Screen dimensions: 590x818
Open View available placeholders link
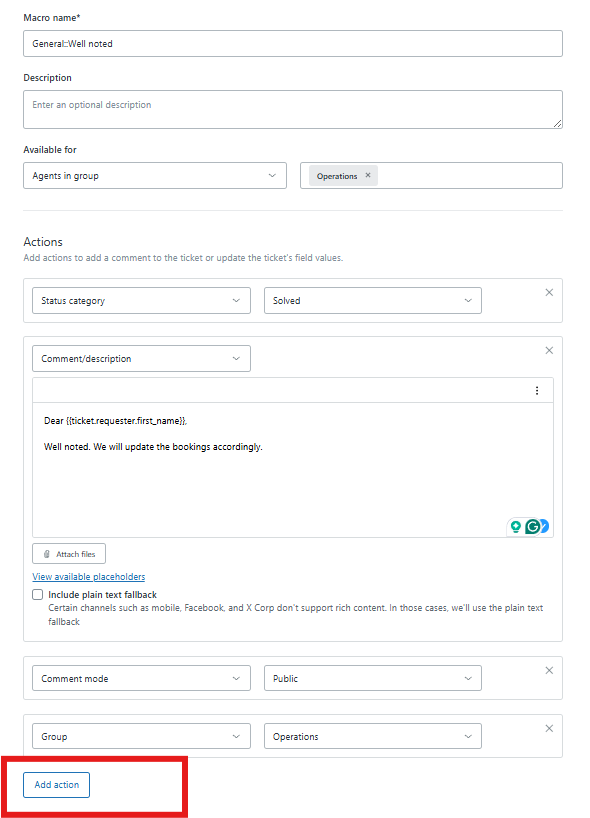[89, 576]
